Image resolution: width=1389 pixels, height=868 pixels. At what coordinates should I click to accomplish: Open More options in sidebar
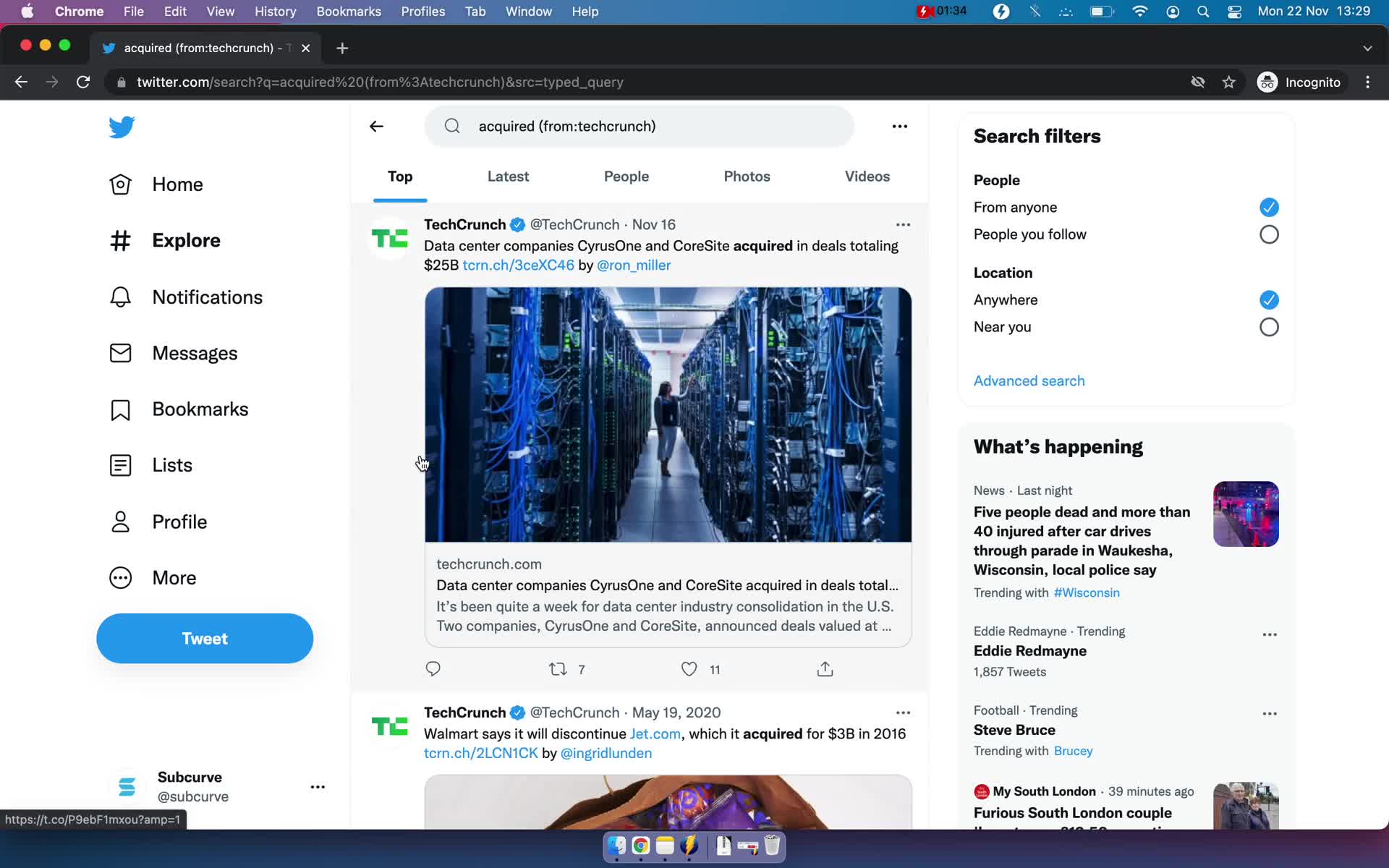[x=153, y=578]
